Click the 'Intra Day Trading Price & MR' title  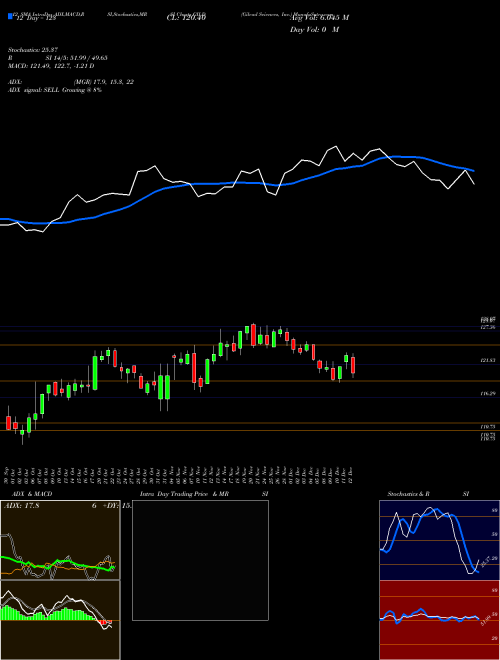(x=185, y=494)
